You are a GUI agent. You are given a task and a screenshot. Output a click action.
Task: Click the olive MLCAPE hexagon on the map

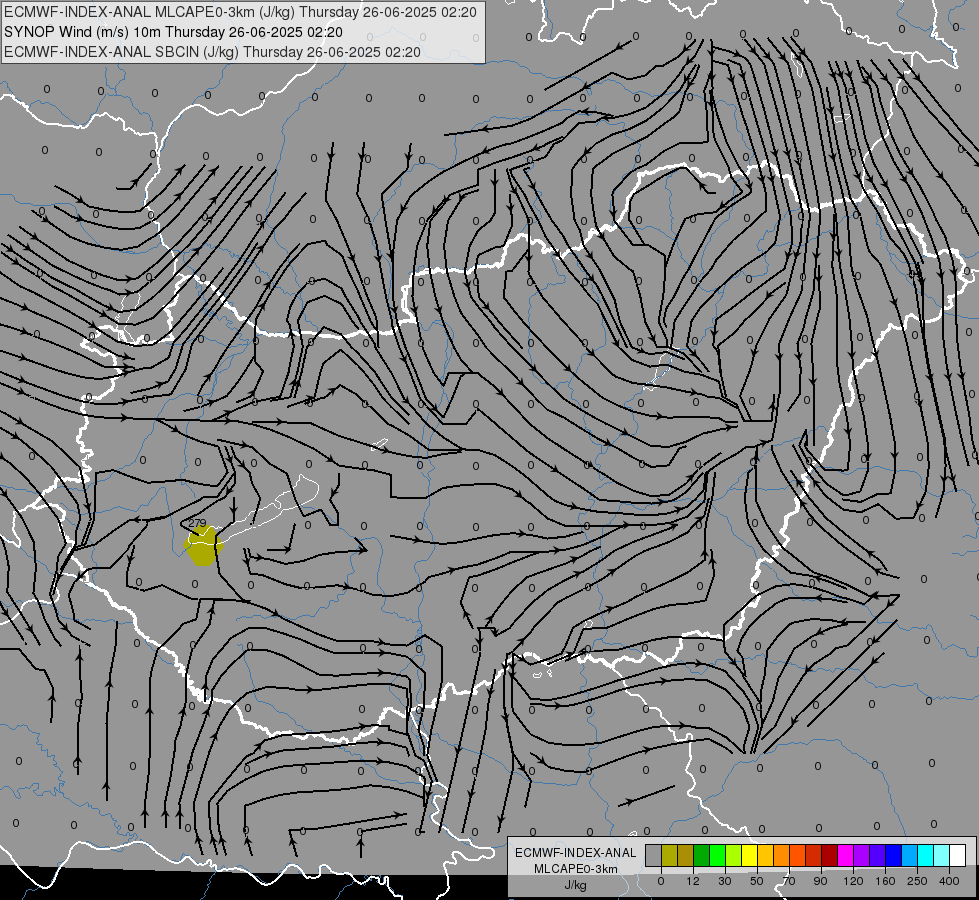click(204, 546)
